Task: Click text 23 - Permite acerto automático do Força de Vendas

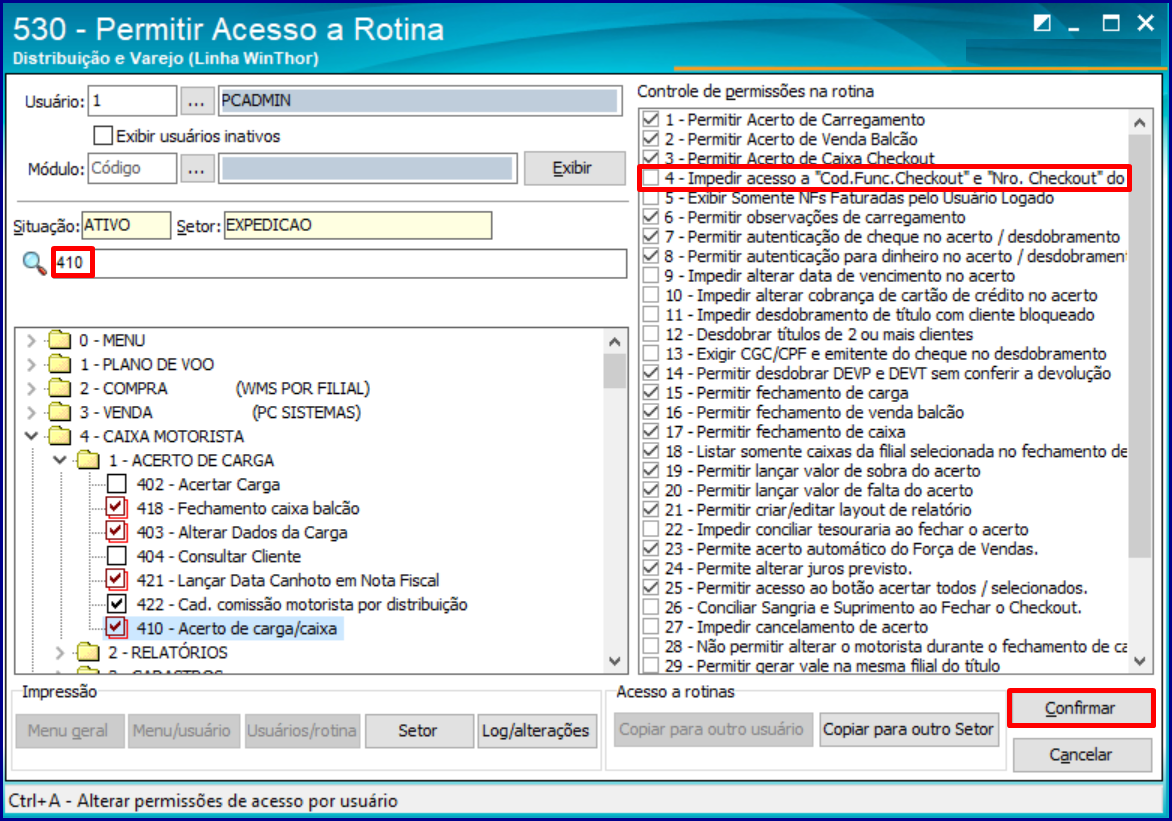Action: pos(851,549)
